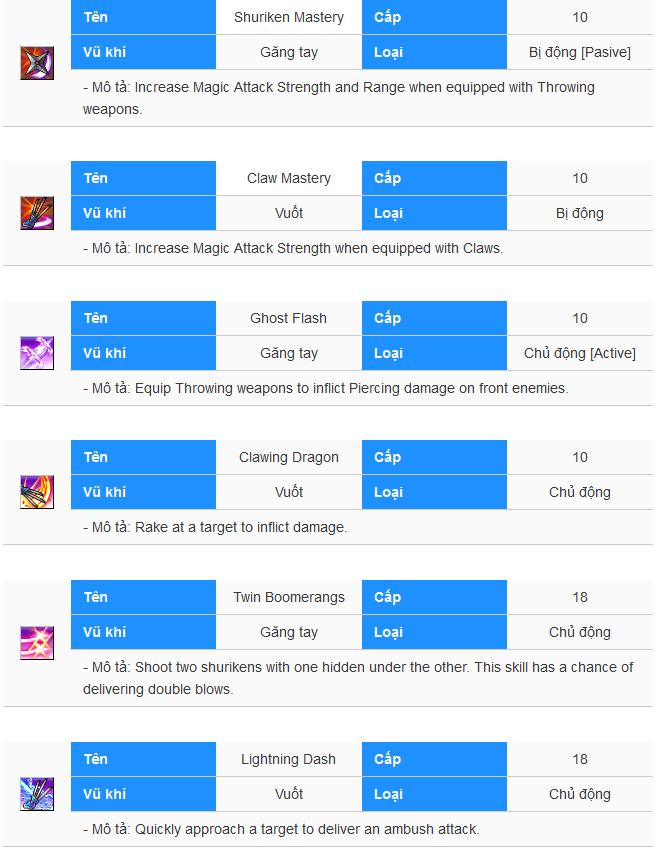The height and width of the screenshot is (848, 665).
Task: Select the Ghost Flash skill icon
Action: pyautogui.click(x=37, y=353)
